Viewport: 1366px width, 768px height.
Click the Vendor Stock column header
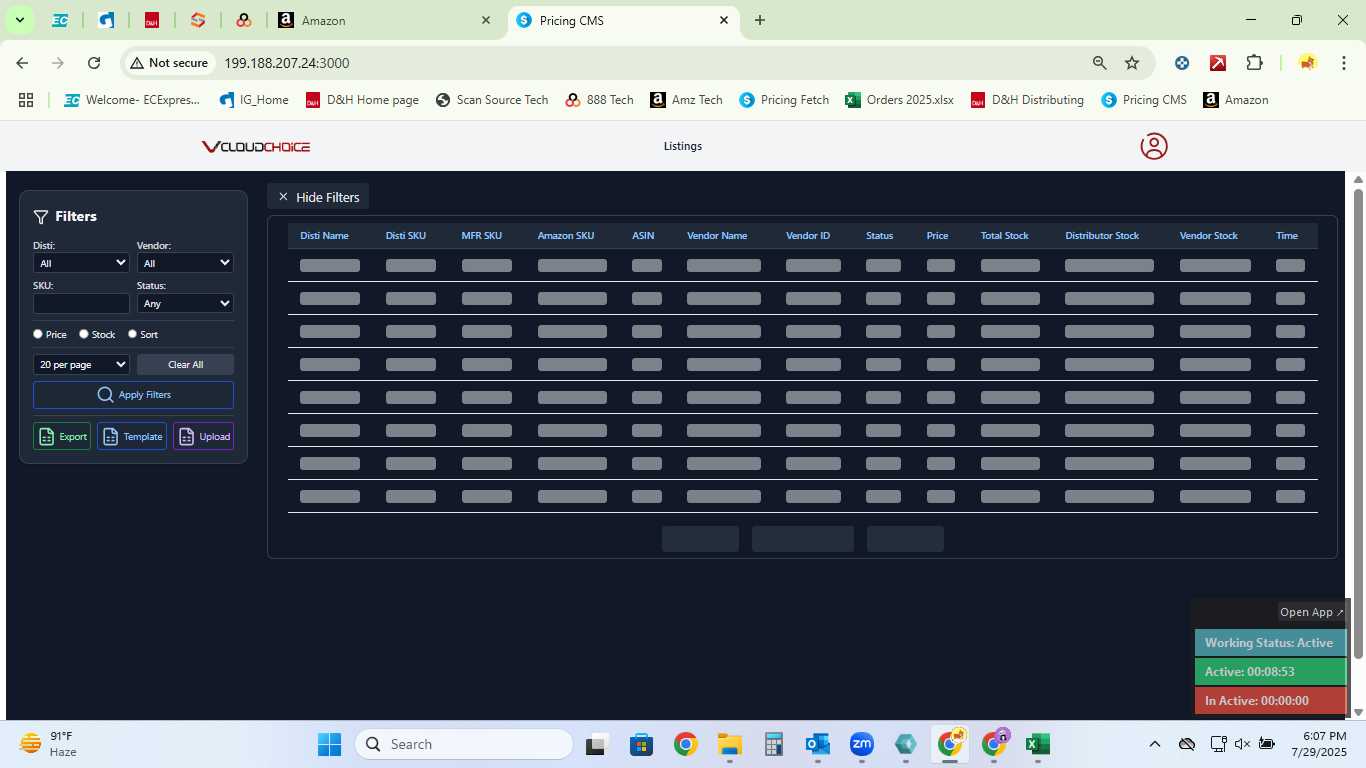pyautogui.click(x=1209, y=236)
